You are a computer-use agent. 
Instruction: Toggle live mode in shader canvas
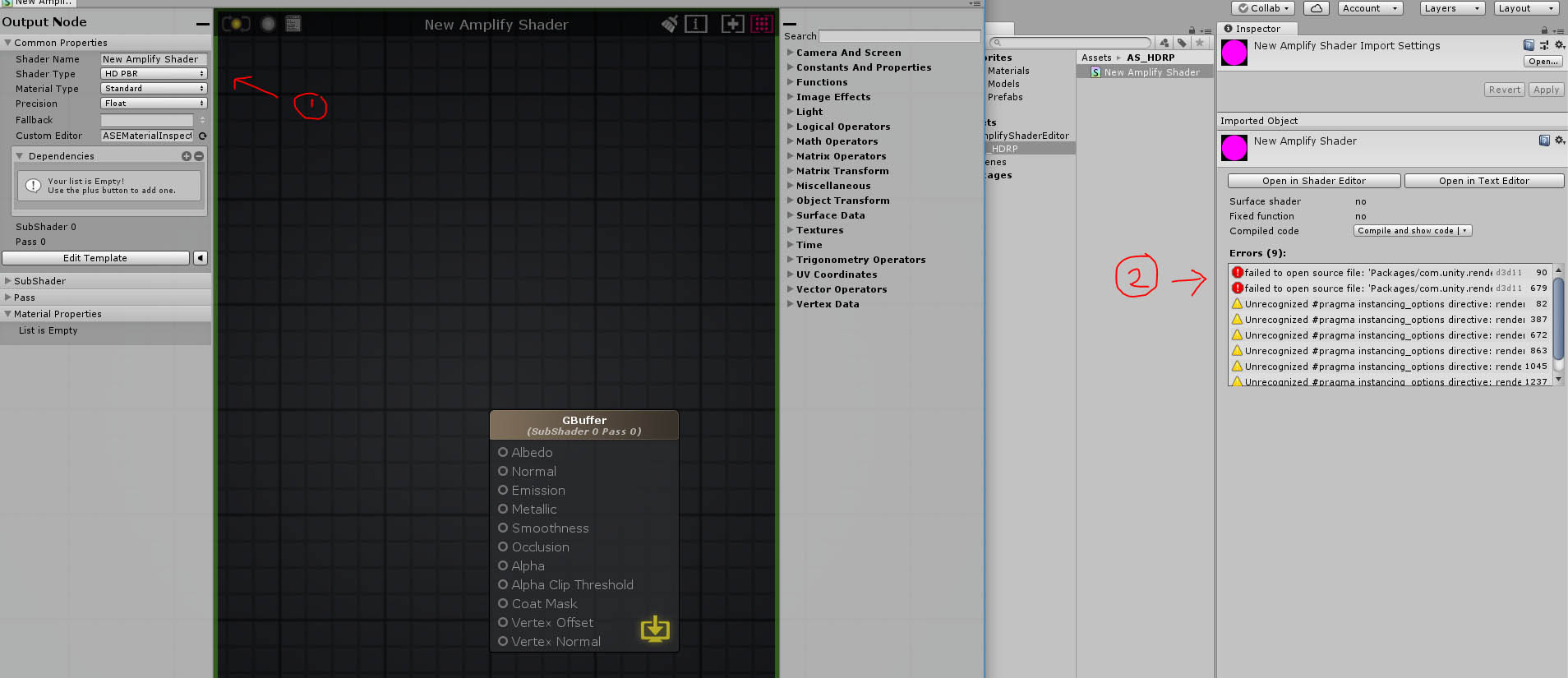click(x=236, y=24)
